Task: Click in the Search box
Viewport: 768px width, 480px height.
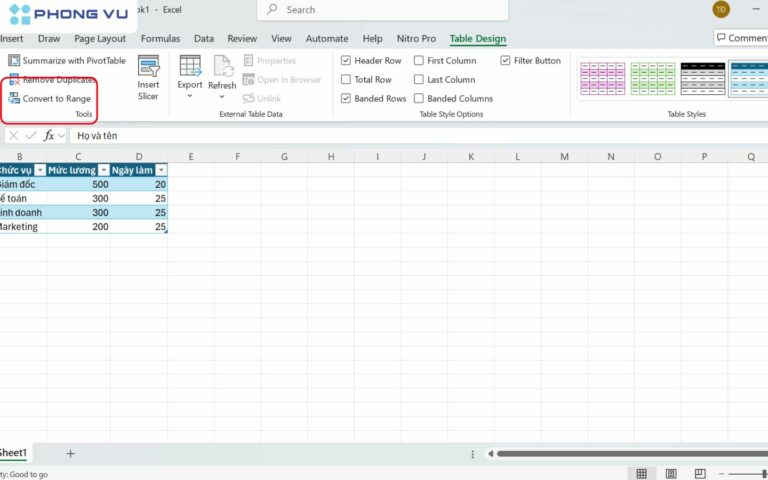Action: point(383,10)
